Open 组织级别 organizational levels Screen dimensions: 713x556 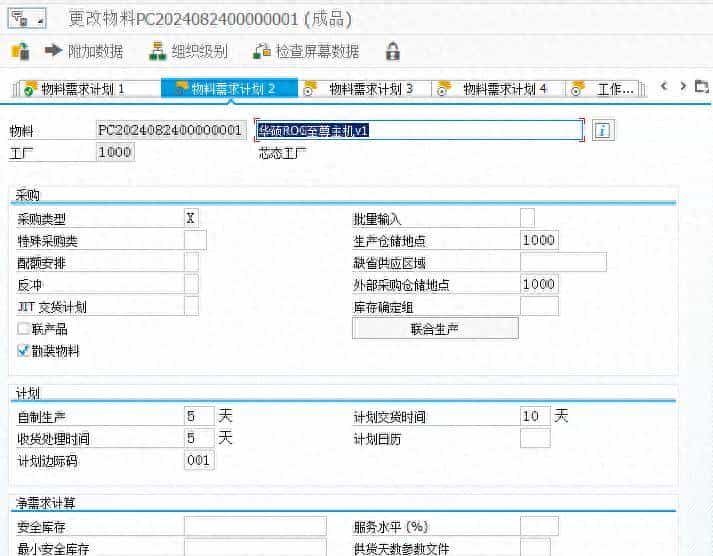tap(188, 51)
